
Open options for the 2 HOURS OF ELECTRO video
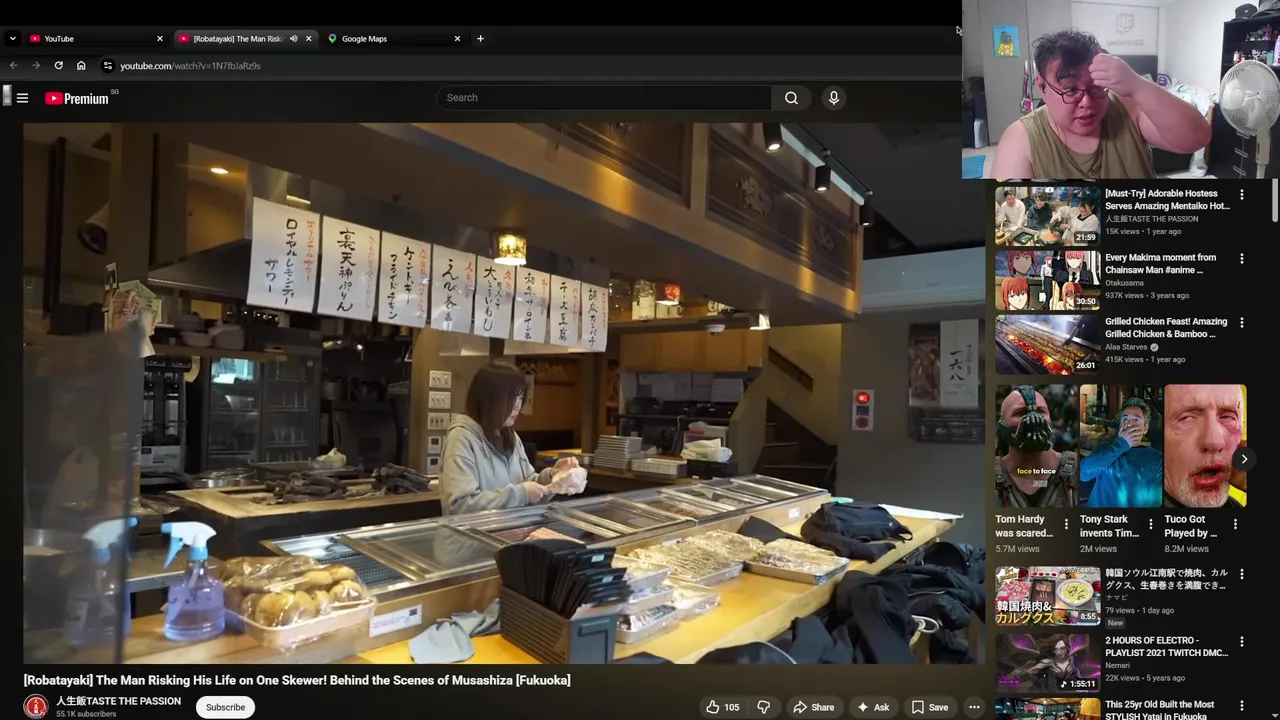pyautogui.click(x=1242, y=642)
